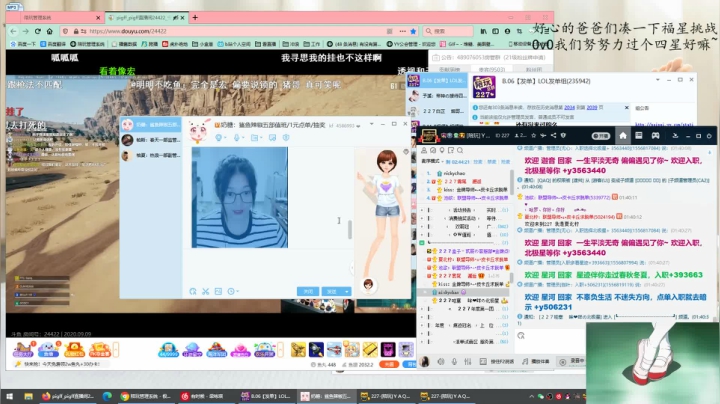Image resolution: width=720 pixels, height=404 pixels.
Task: Open the 2034 link in group notice
Action: [x=569, y=107]
